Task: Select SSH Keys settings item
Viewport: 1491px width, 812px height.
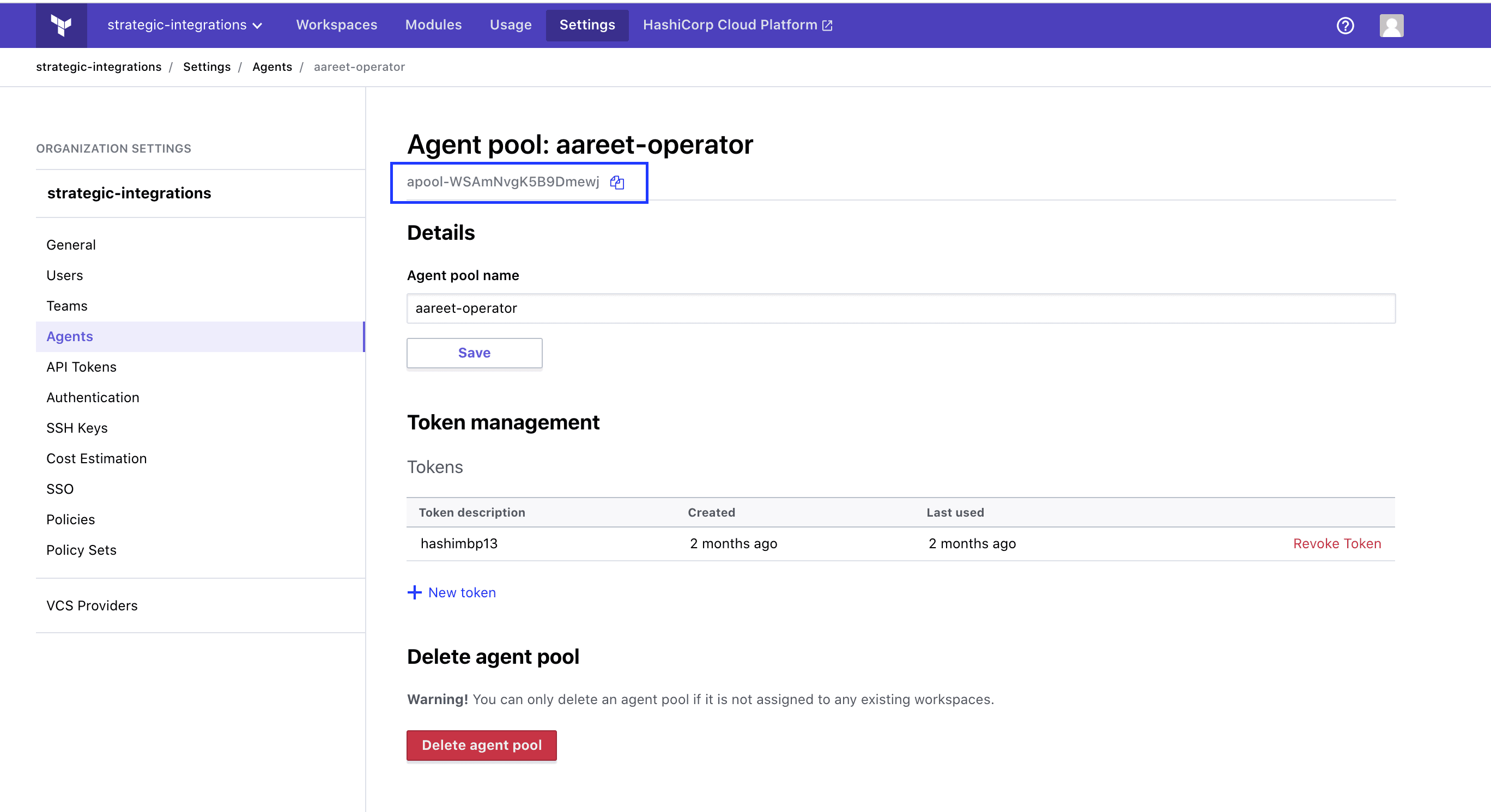Action: tap(77, 428)
